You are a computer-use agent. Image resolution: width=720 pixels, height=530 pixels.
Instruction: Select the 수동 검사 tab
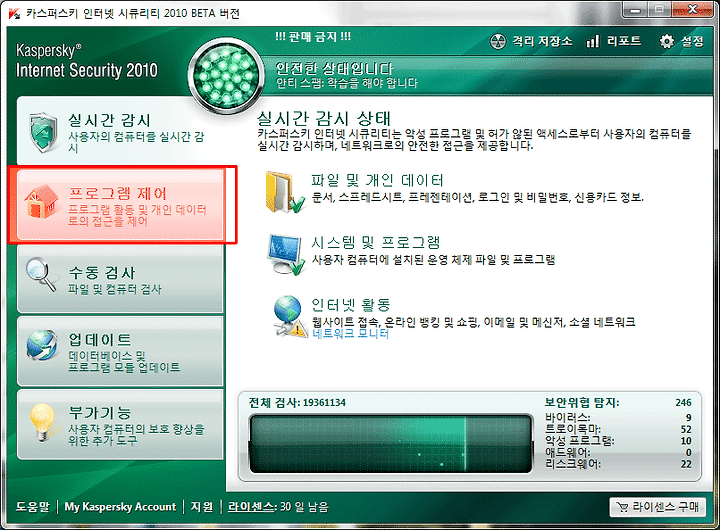coord(120,278)
